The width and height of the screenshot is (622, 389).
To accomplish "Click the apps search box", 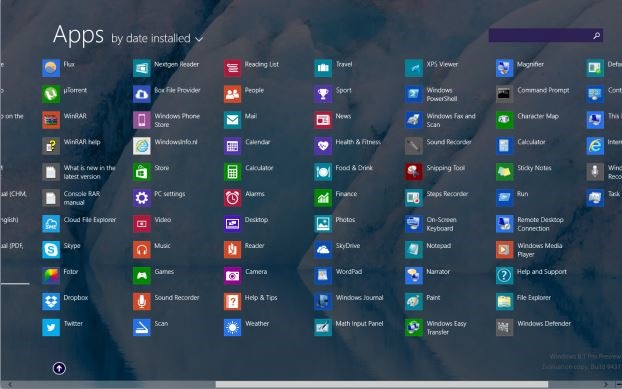I will click(x=546, y=35).
